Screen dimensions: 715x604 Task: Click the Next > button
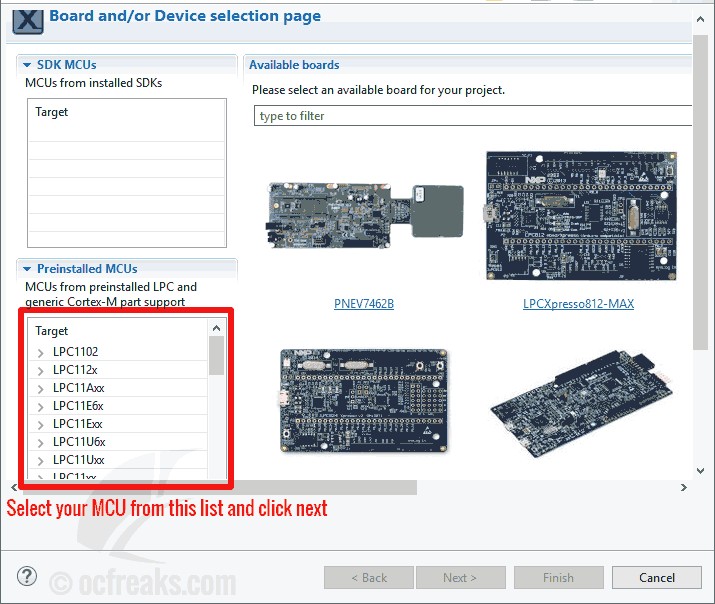(x=461, y=578)
